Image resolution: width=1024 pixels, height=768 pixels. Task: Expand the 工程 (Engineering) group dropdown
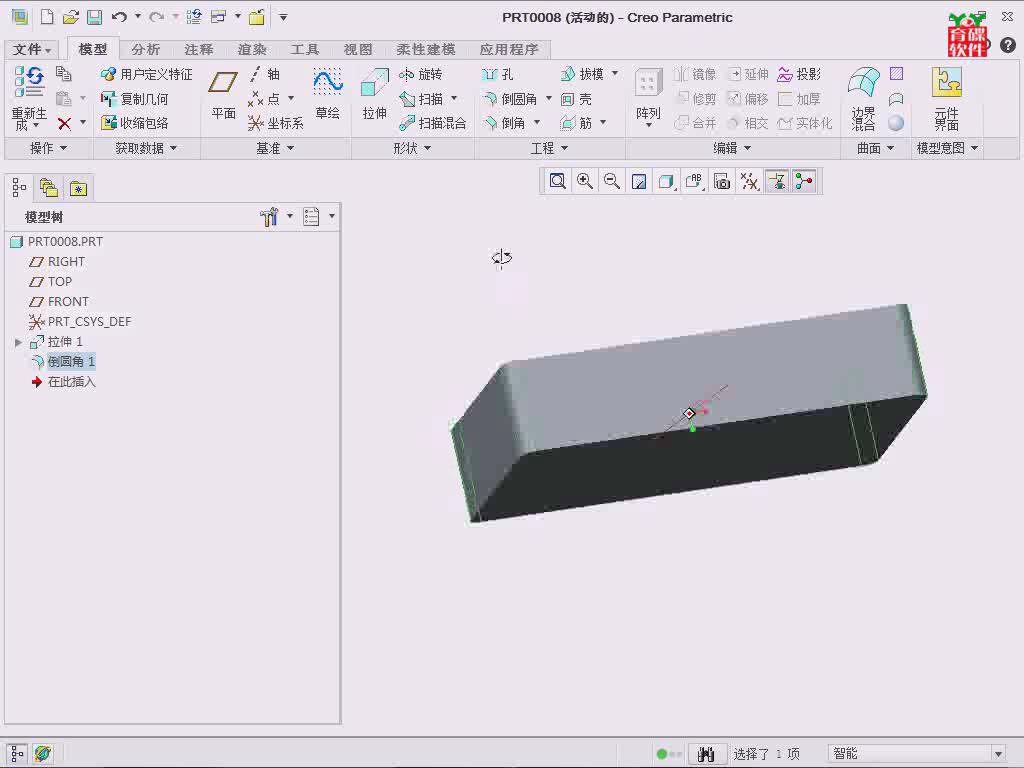[x=549, y=148]
